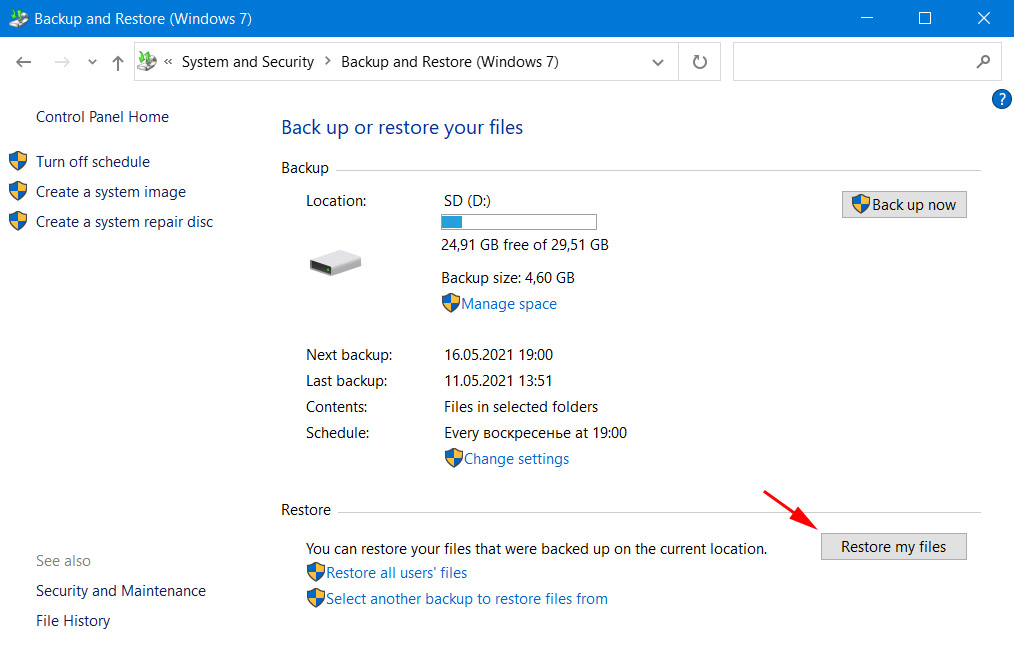Open Help with the blue question mark
Screen dimensions: 1014x655
tap(1001, 99)
